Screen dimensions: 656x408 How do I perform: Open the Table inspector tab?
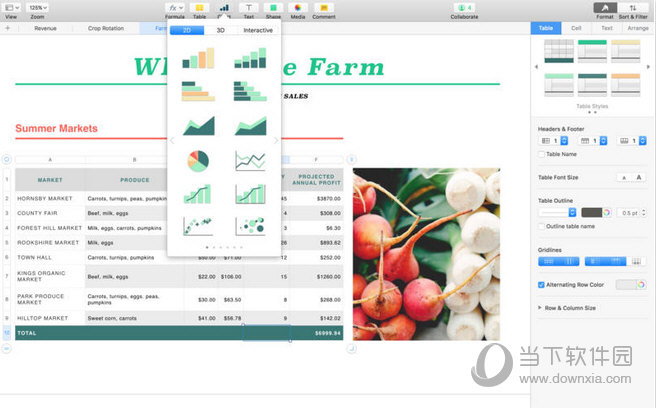click(x=546, y=28)
